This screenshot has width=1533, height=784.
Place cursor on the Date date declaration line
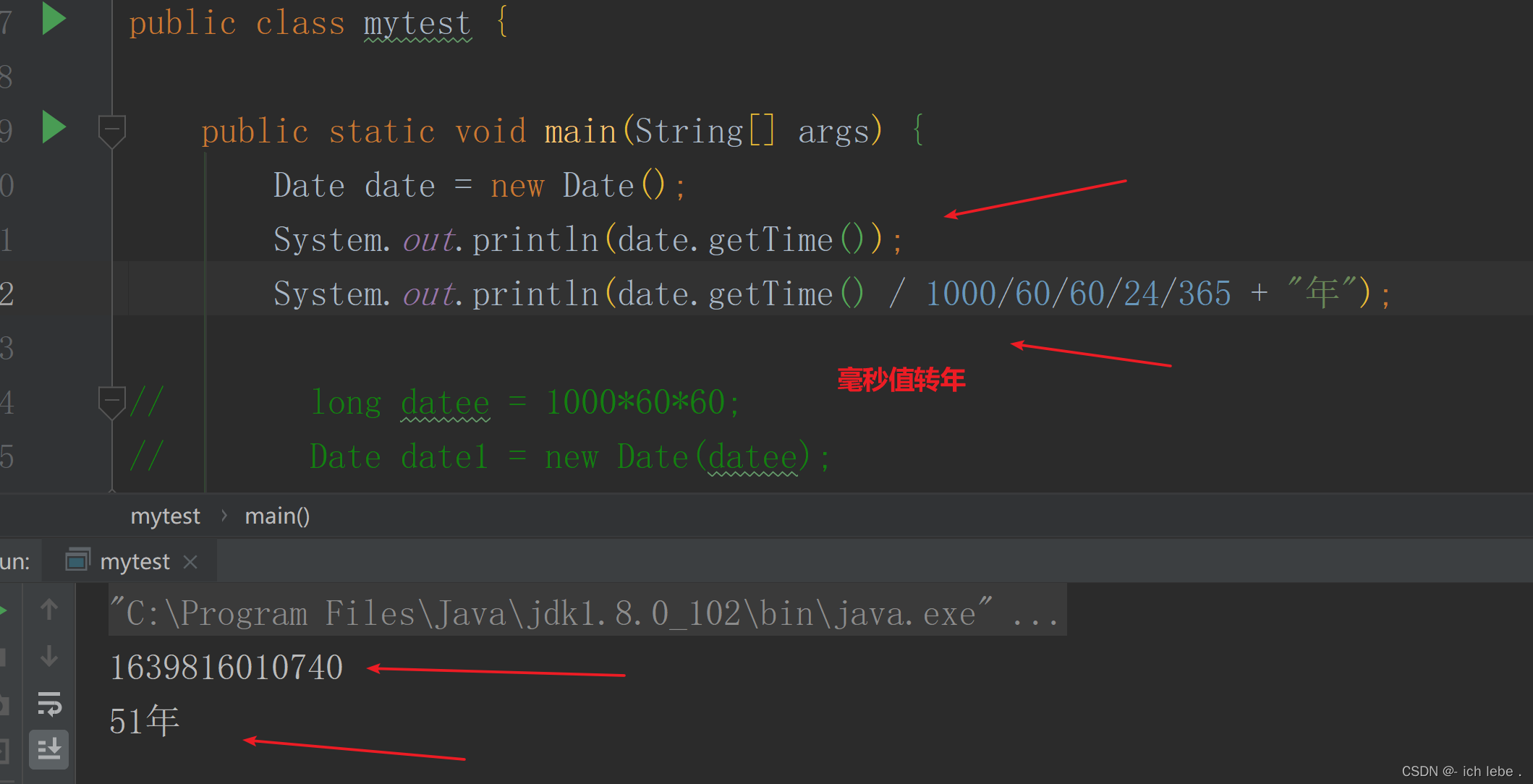[x=477, y=184]
